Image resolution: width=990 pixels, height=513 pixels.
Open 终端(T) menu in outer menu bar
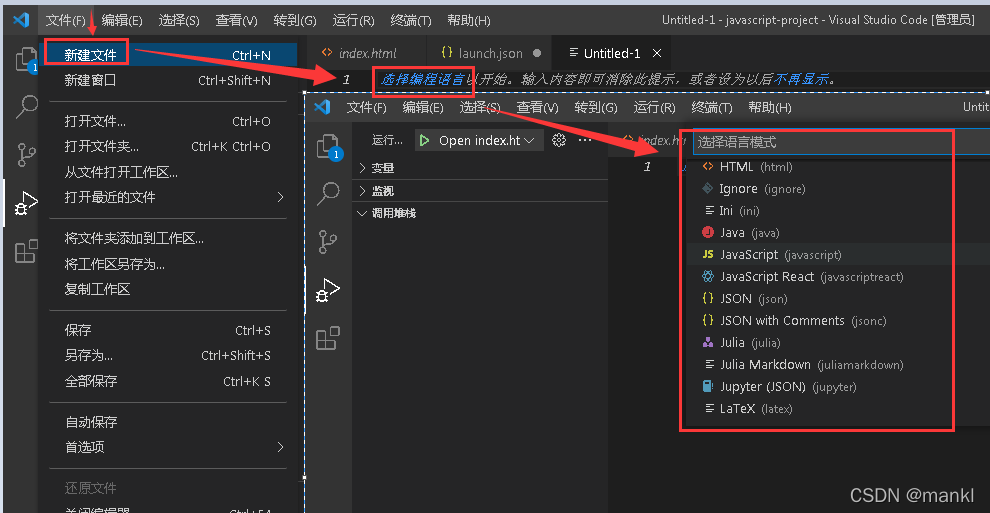(x=411, y=20)
